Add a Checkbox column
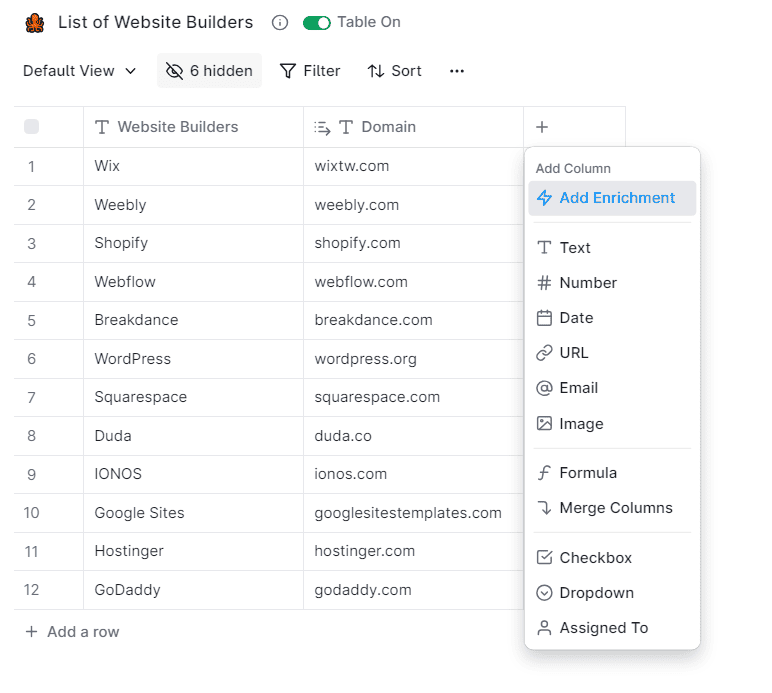Screen dimensions: 772x693 click(612, 558)
